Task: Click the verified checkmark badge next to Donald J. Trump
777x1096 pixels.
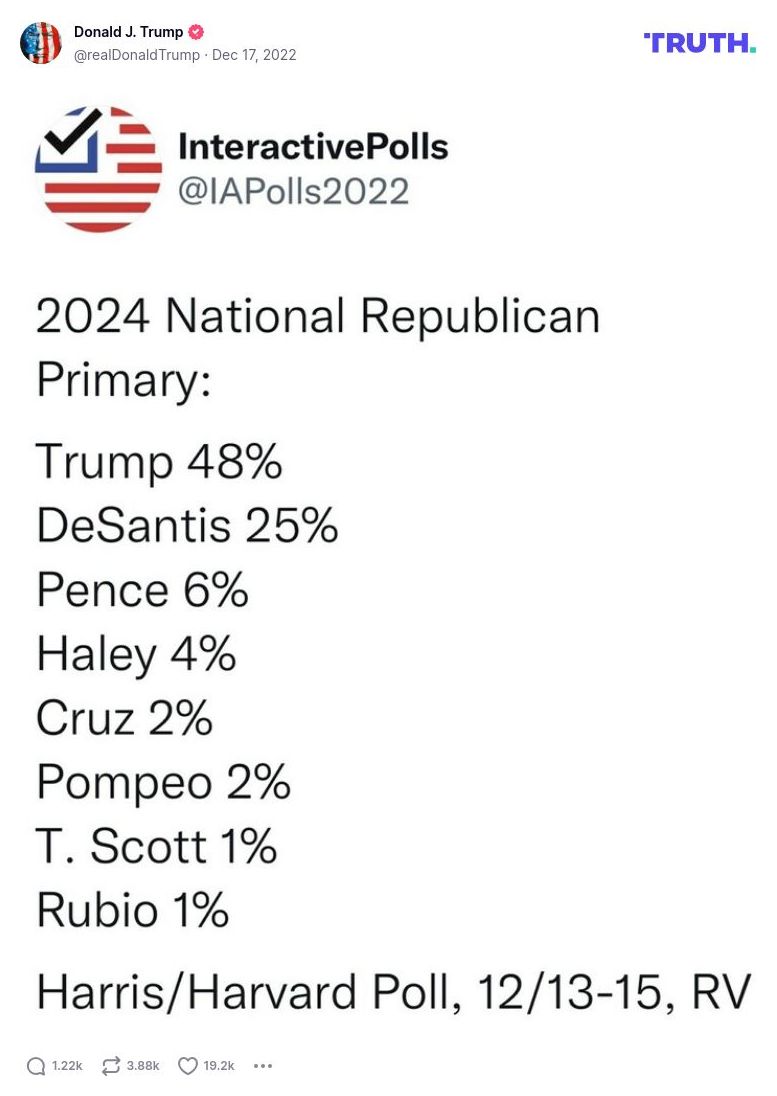Action: pos(195,31)
